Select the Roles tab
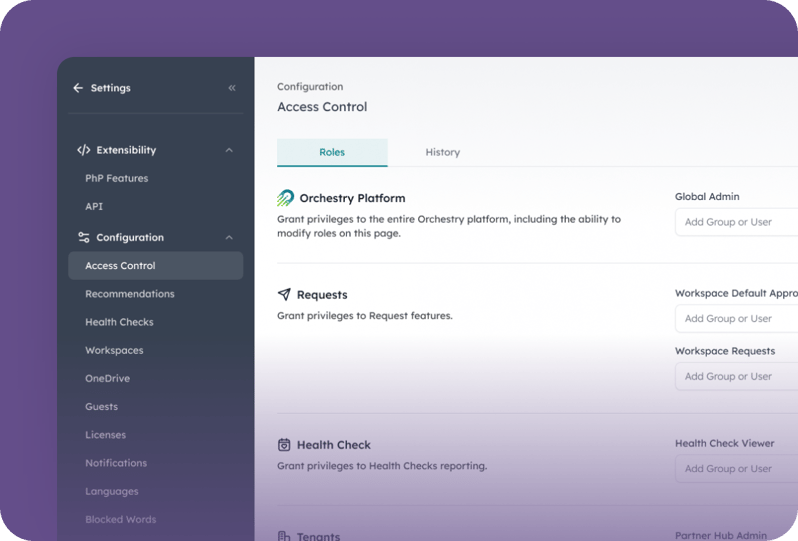The width and height of the screenshot is (798, 541). coord(332,152)
